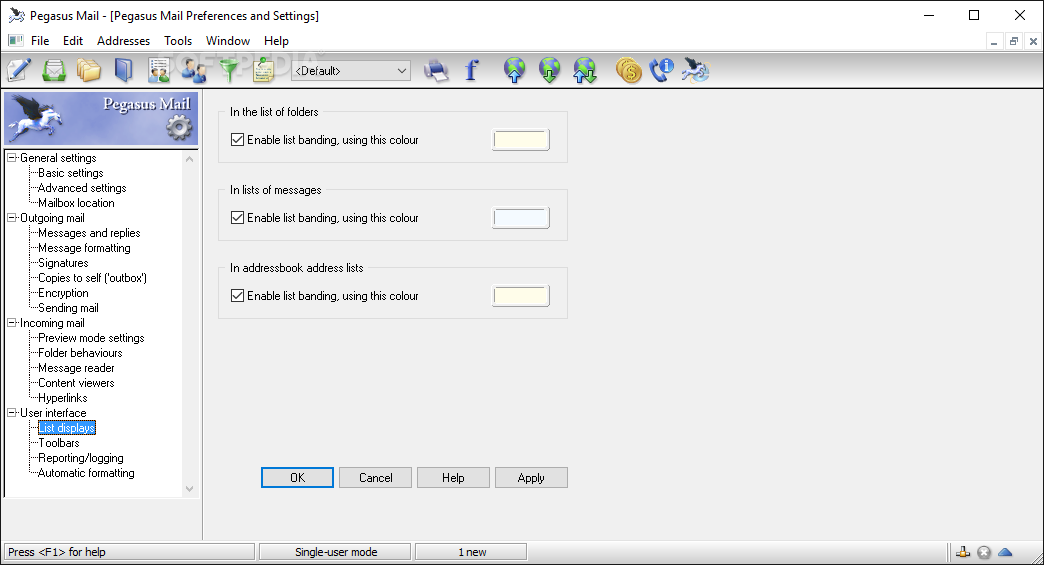This screenshot has height=565, width=1044.
Task: Click globe with blue up arrow icon
Action: pyautogui.click(x=515, y=70)
